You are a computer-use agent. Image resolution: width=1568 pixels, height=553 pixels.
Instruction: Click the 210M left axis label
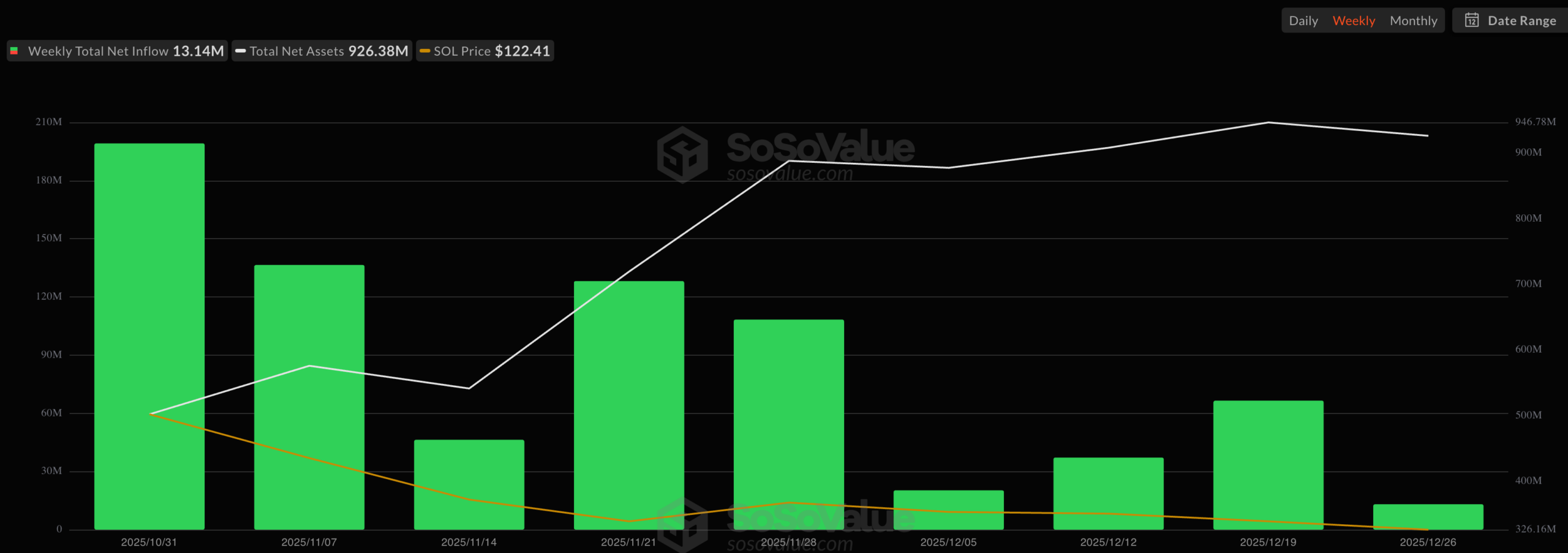(x=49, y=122)
